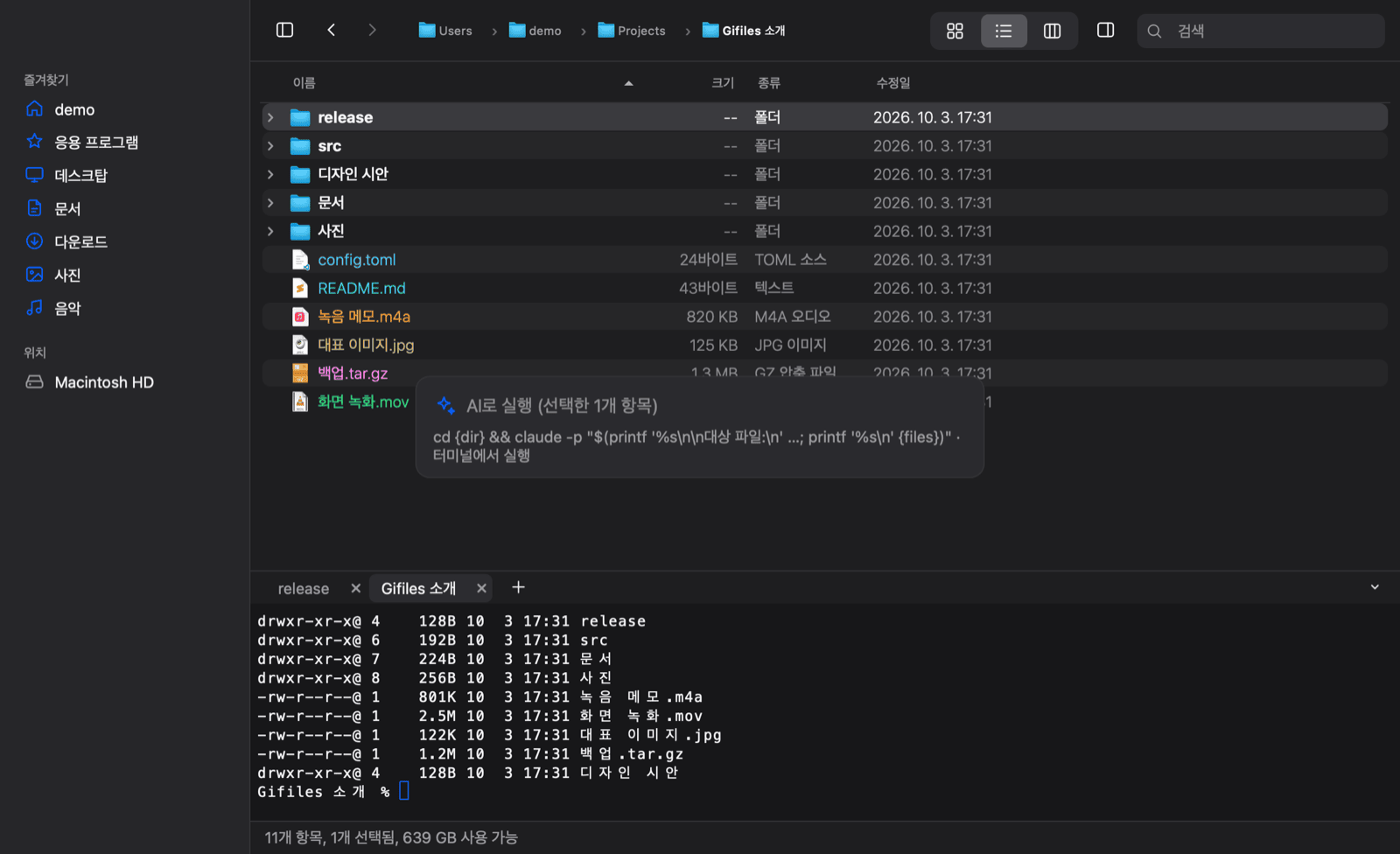Expand the 사진 folder row

tap(270, 231)
